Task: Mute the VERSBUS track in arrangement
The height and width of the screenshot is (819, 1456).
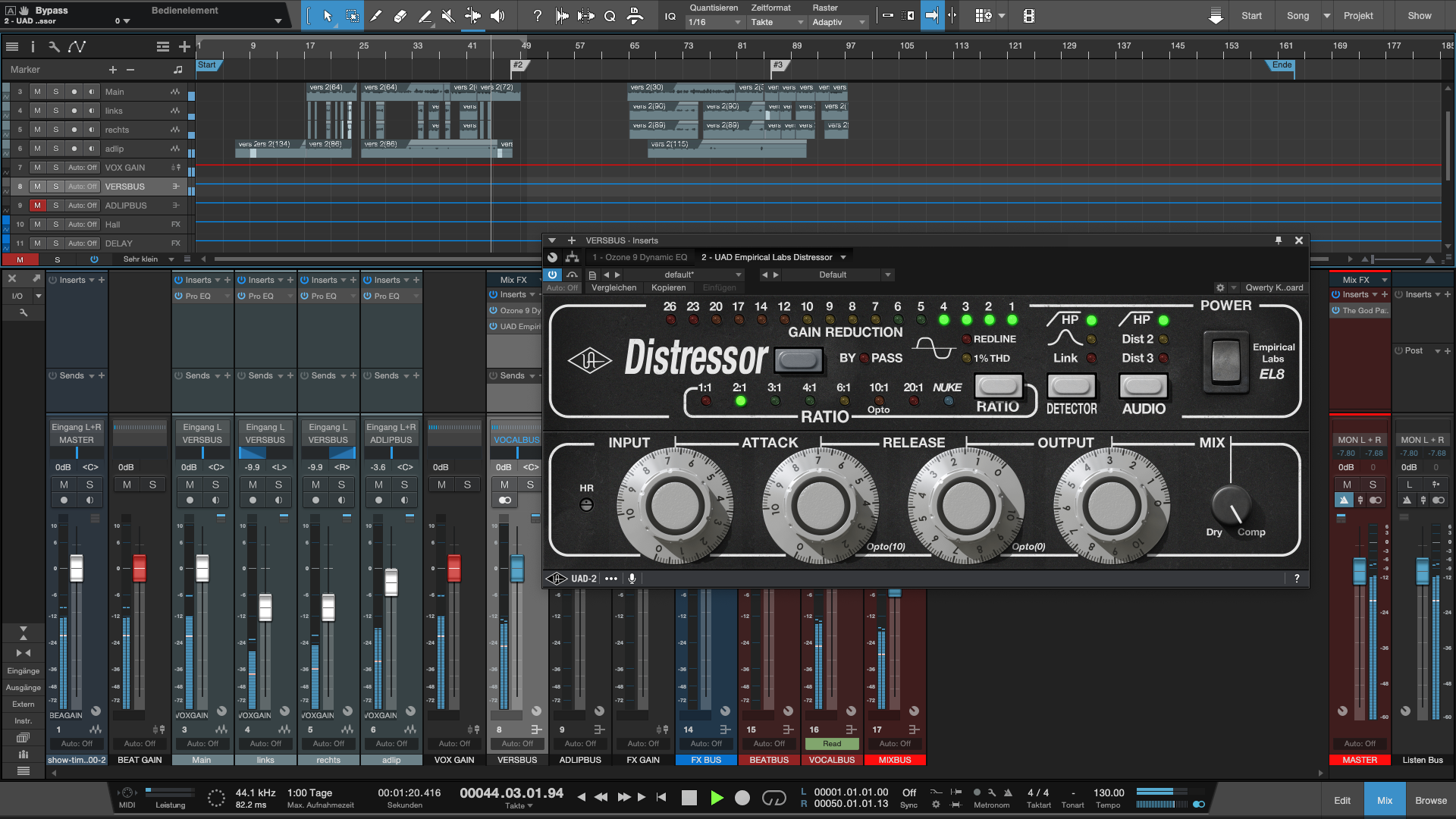Action: click(x=37, y=187)
